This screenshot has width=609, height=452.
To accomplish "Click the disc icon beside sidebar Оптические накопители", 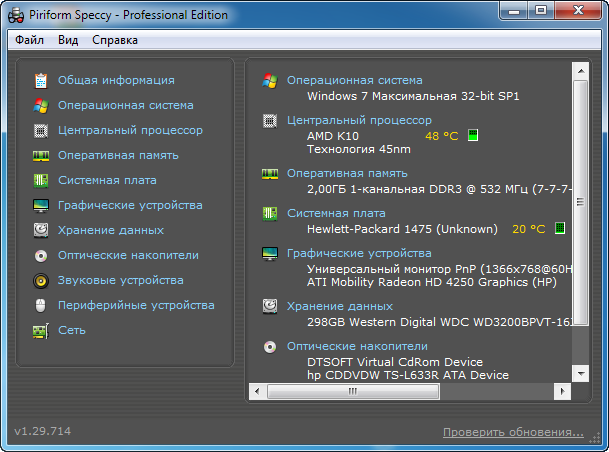I will (41, 256).
